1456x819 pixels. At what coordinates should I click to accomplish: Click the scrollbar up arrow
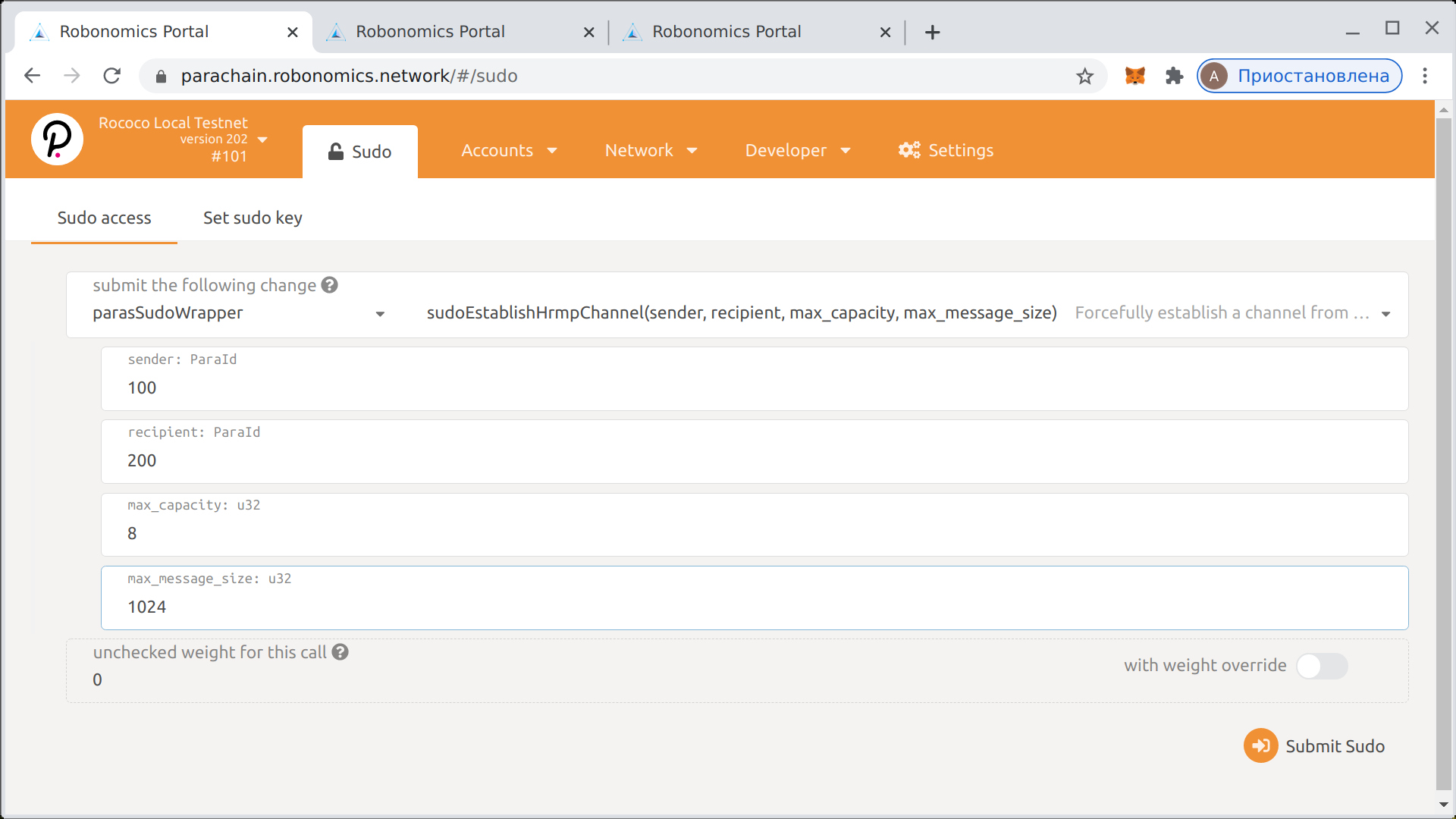(x=1443, y=110)
